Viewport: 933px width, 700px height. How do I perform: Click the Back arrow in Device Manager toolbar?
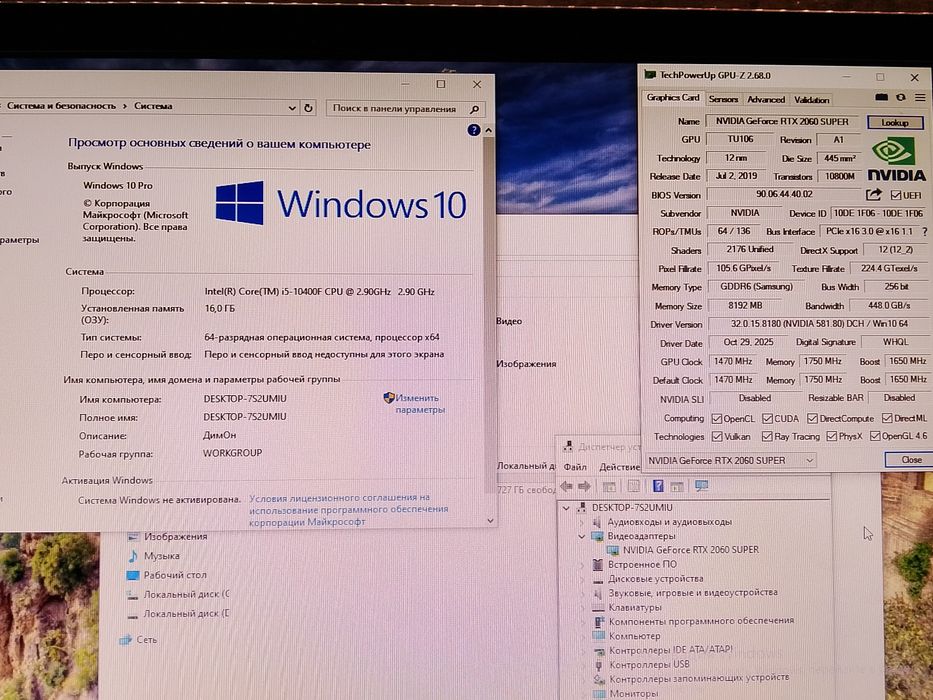tap(566, 486)
